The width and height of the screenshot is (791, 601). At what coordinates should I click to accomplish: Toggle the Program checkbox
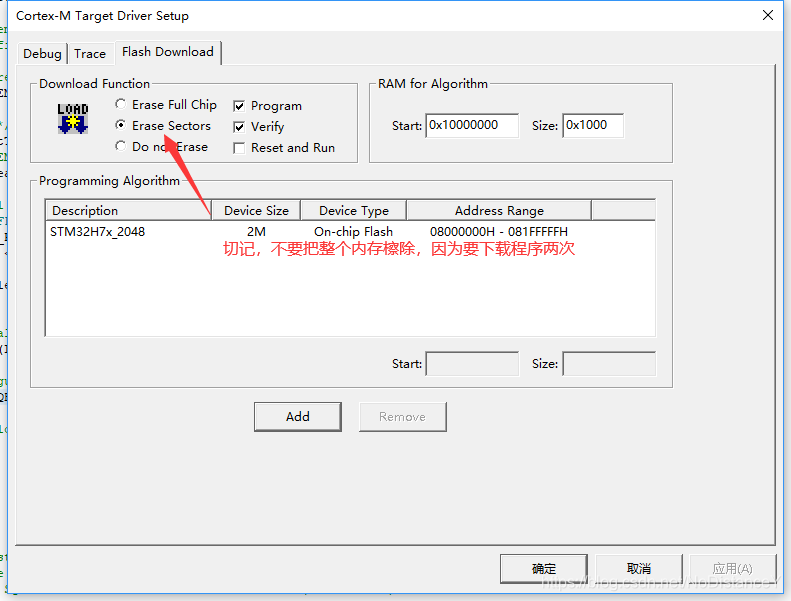[239, 106]
